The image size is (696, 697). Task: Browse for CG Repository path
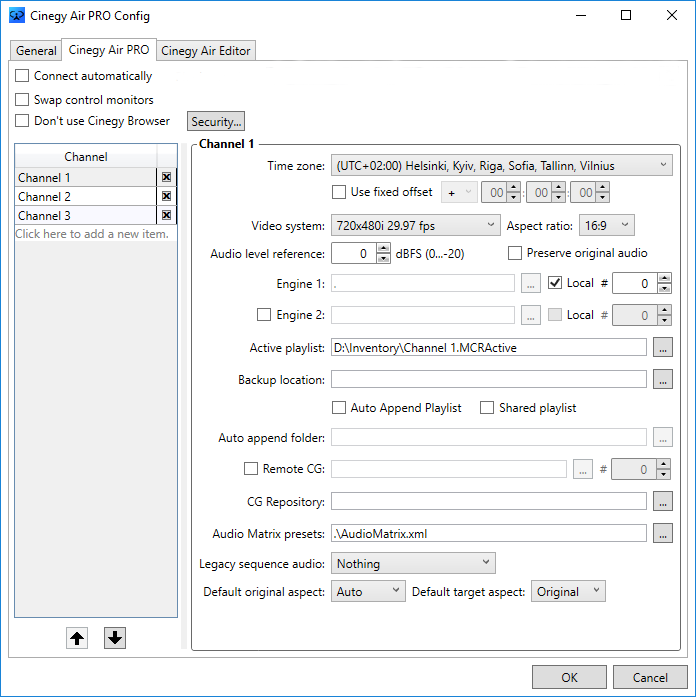click(663, 501)
